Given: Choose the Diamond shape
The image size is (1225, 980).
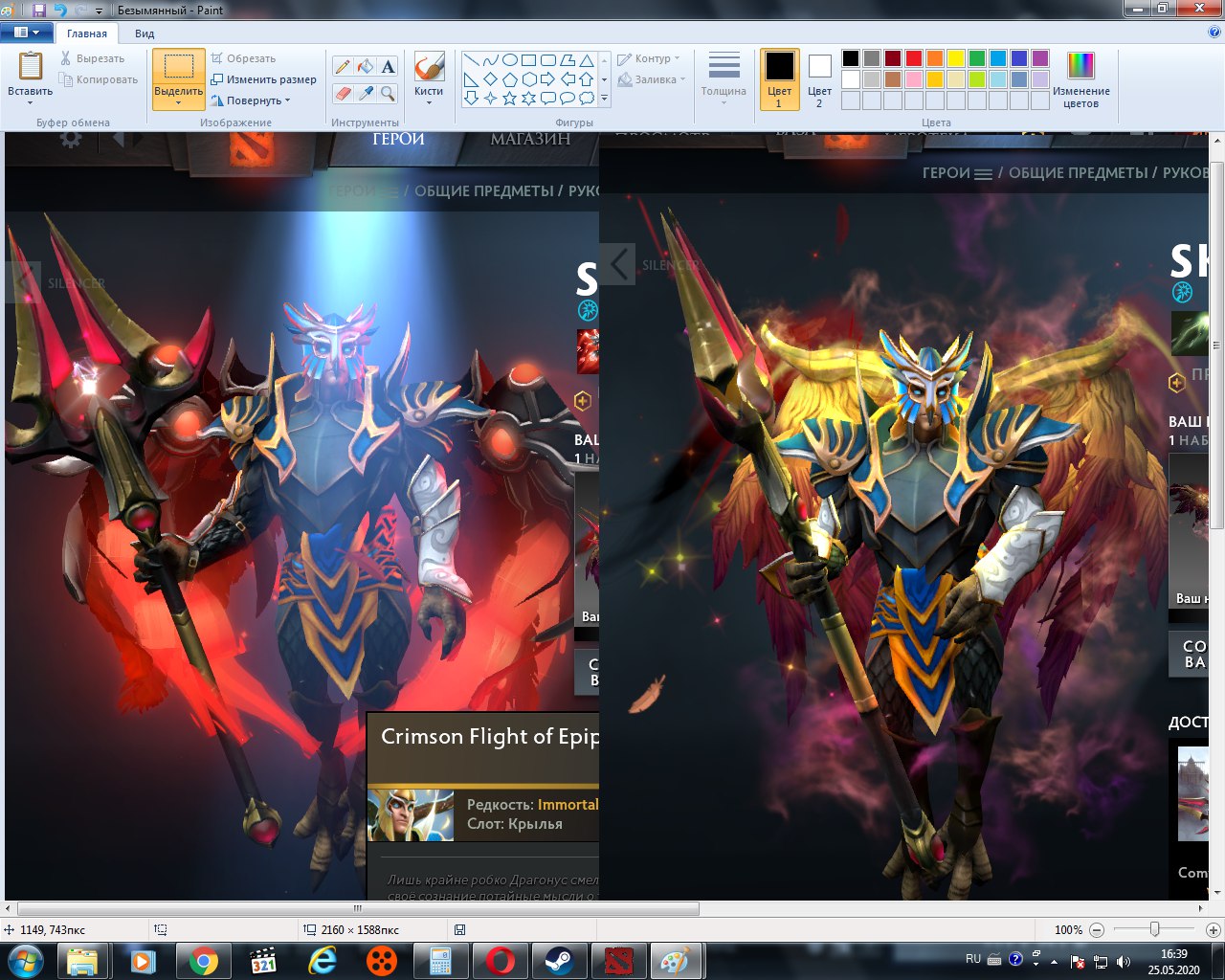Looking at the screenshot, I should [490, 79].
